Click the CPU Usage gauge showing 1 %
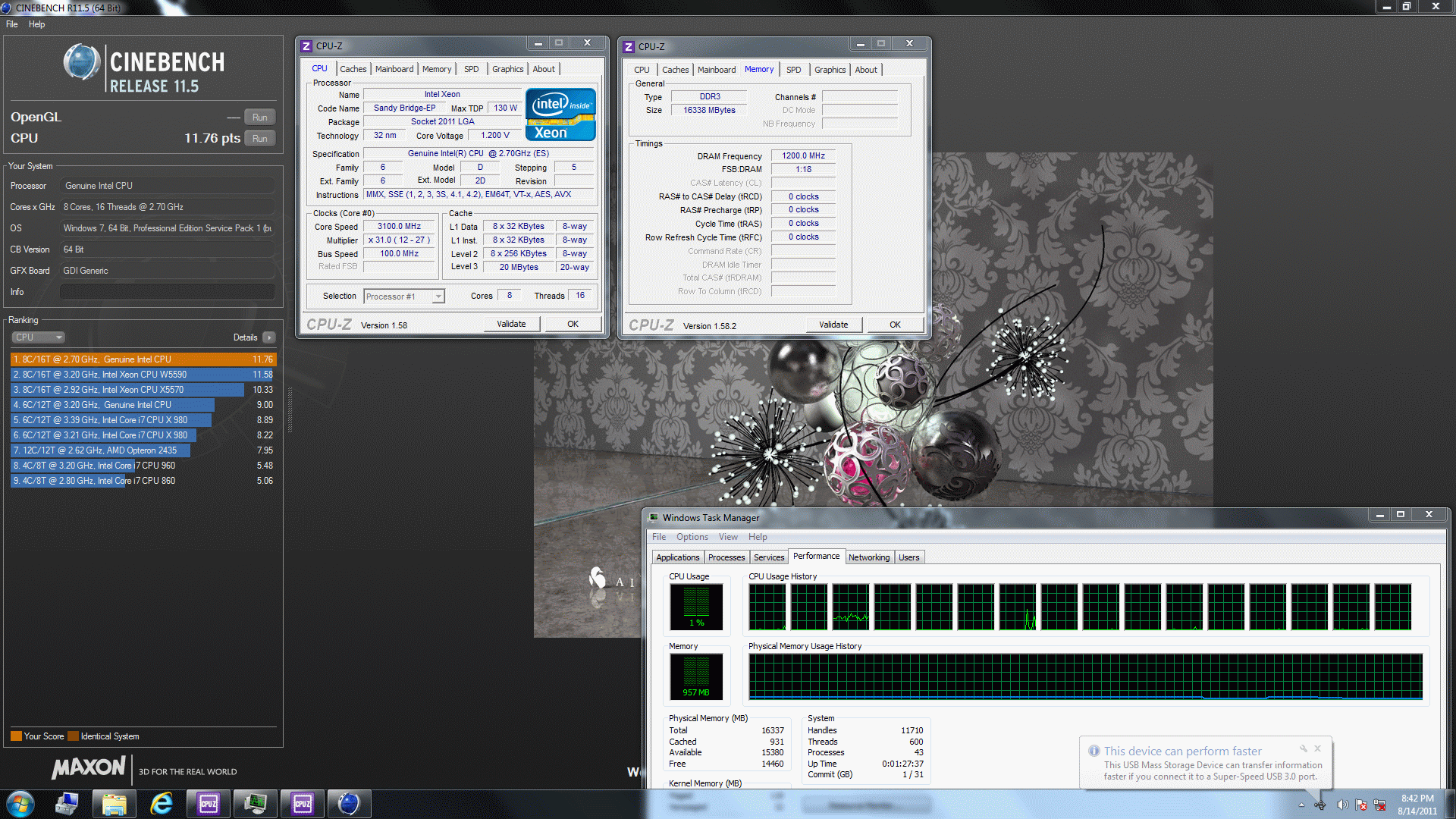Image resolution: width=1456 pixels, height=819 pixels. (x=696, y=607)
